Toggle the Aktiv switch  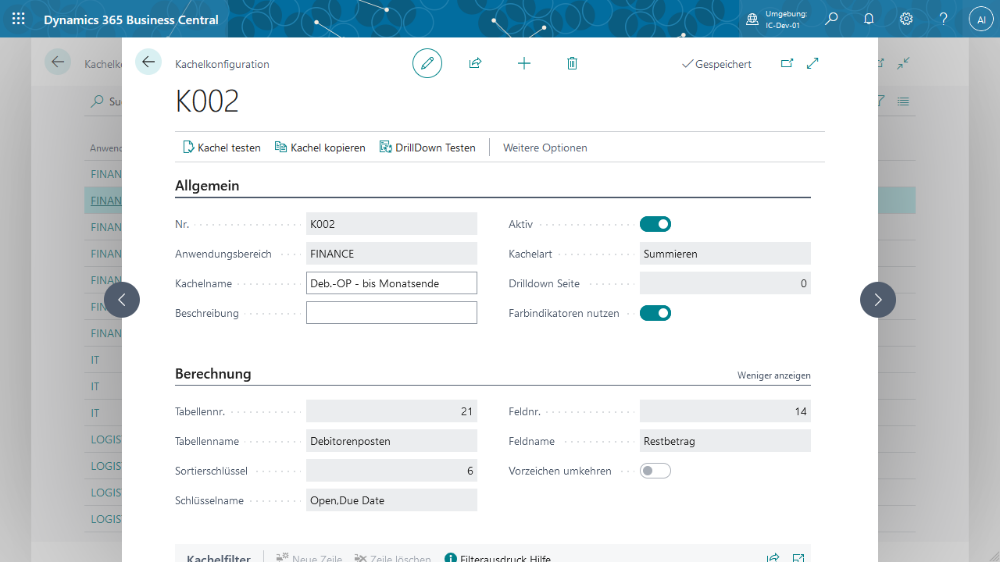pyautogui.click(x=655, y=224)
